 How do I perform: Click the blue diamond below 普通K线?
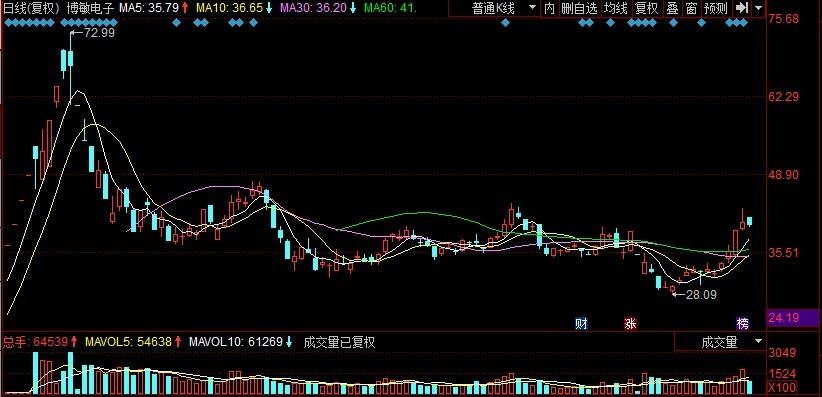tap(505, 23)
